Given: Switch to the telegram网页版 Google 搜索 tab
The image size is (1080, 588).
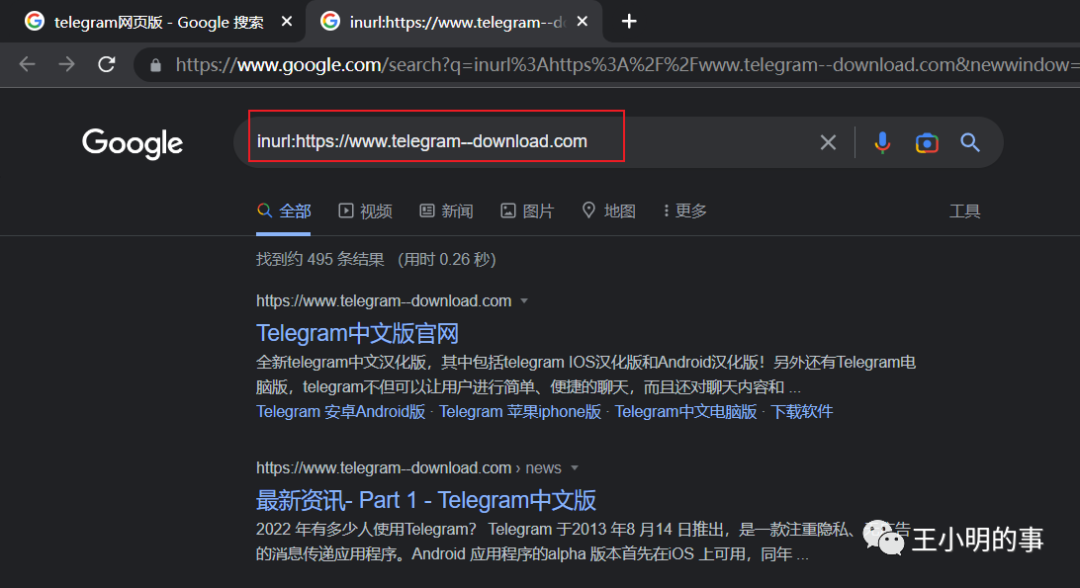Looking at the screenshot, I should (x=158, y=22).
